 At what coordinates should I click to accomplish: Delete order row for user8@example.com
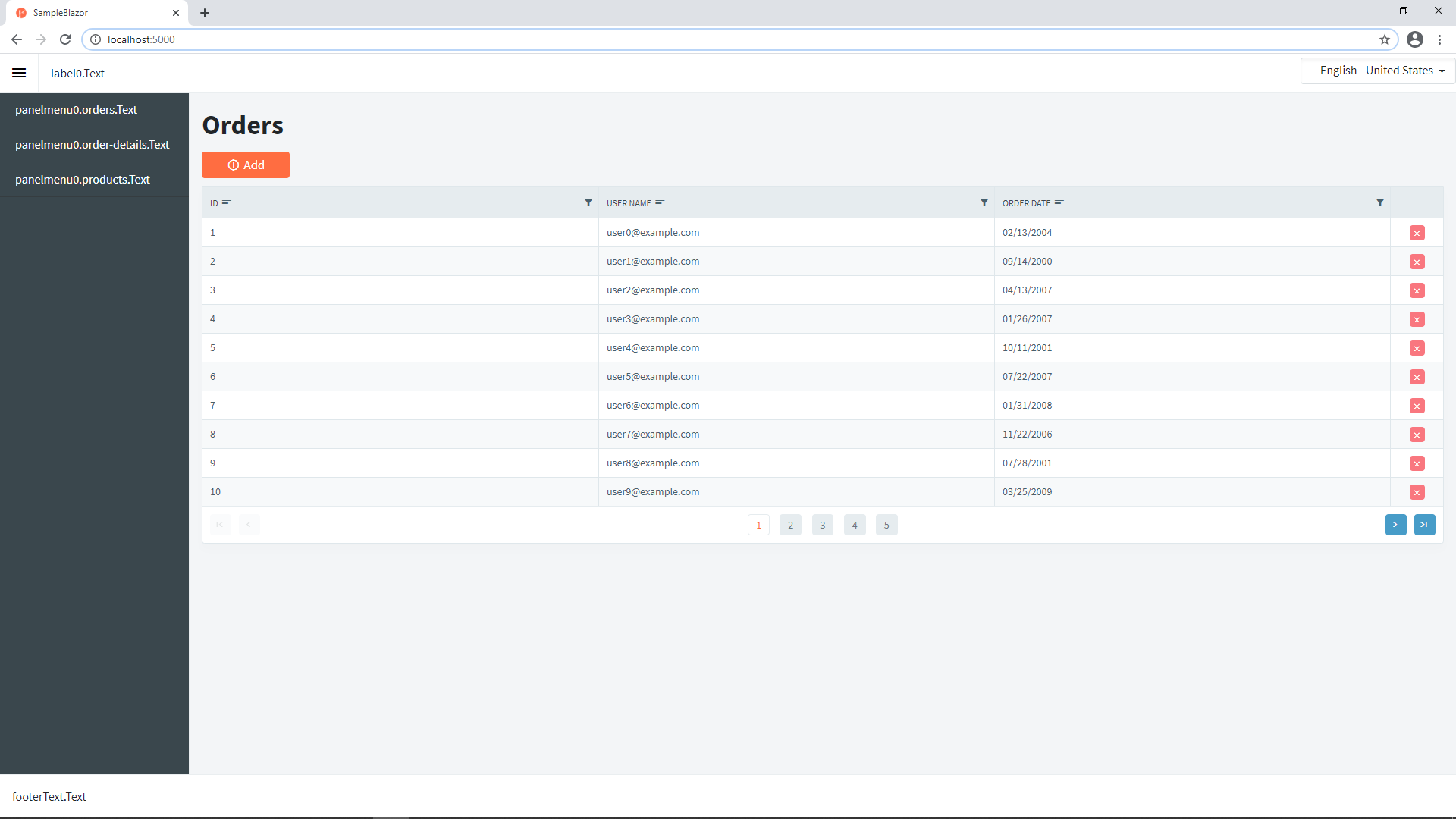tap(1417, 463)
